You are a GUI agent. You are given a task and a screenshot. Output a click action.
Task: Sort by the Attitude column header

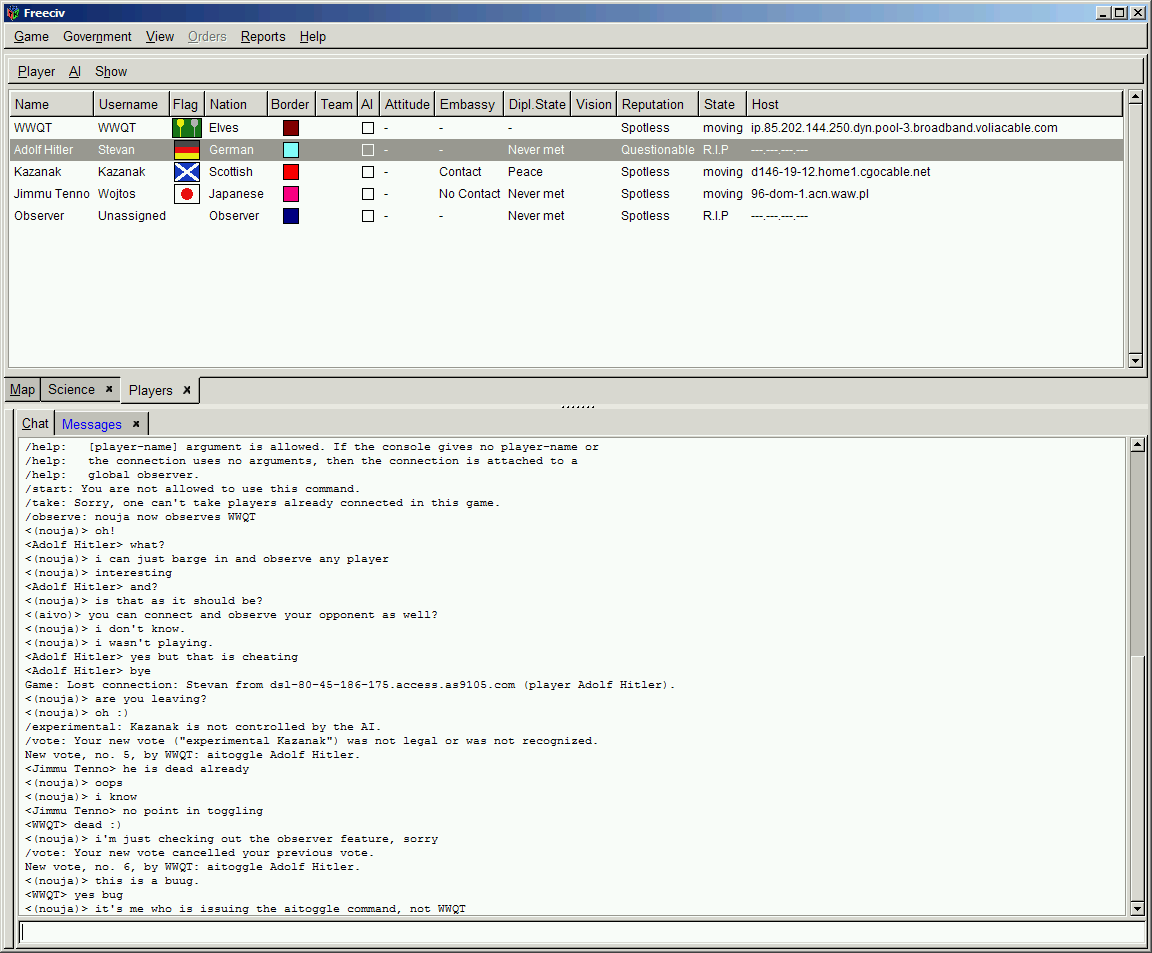407,104
